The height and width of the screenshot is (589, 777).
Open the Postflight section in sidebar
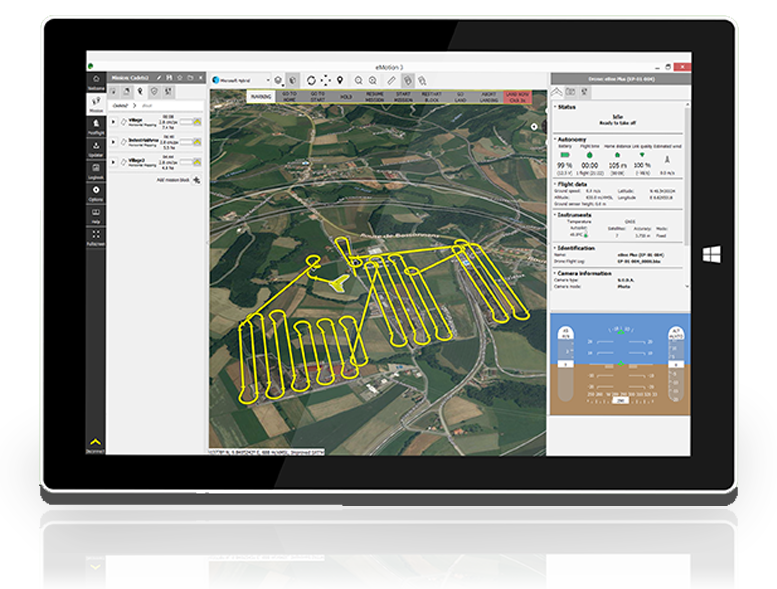coord(96,126)
